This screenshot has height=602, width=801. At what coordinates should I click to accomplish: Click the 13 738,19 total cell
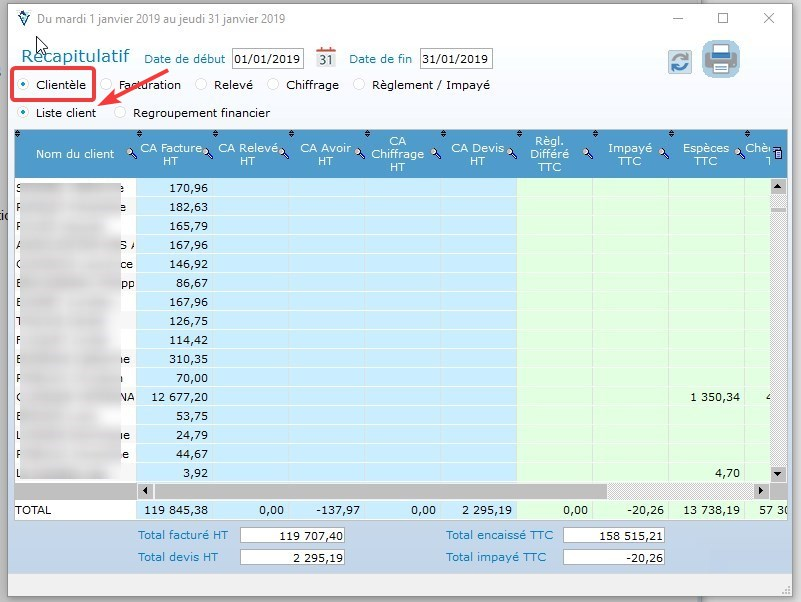tap(706, 510)
